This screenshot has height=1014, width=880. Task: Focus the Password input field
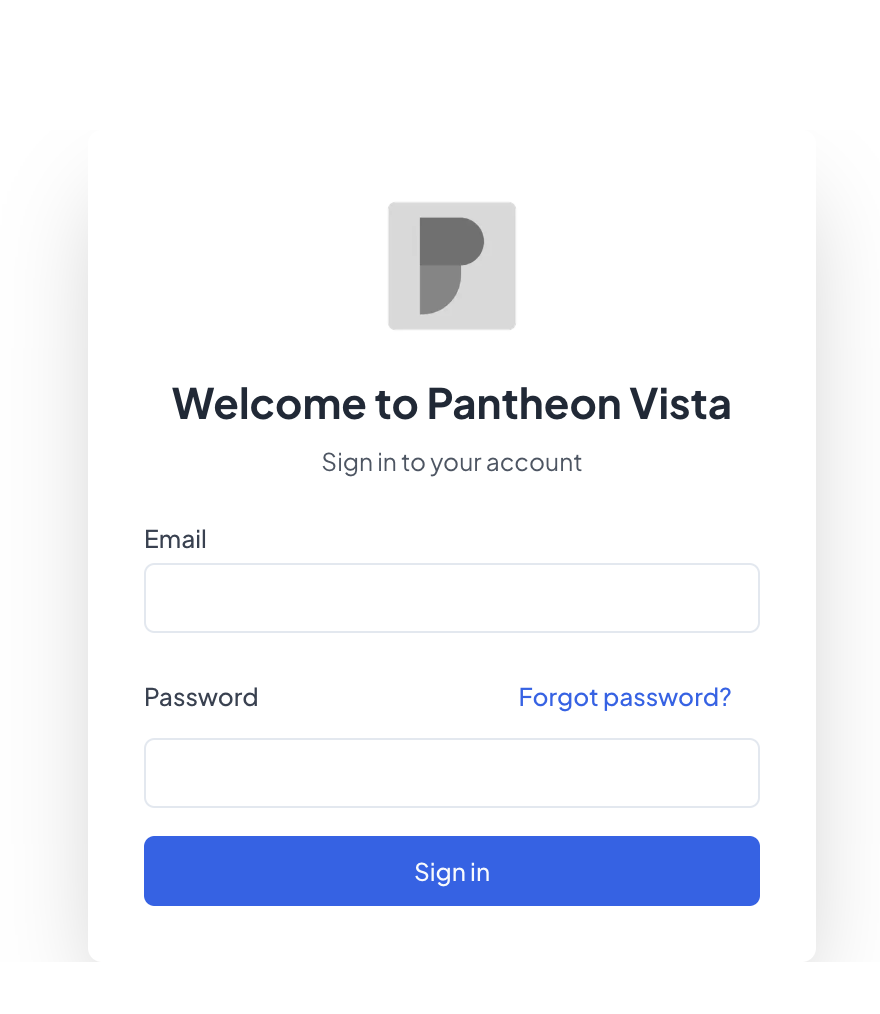(x=451, y=772)
